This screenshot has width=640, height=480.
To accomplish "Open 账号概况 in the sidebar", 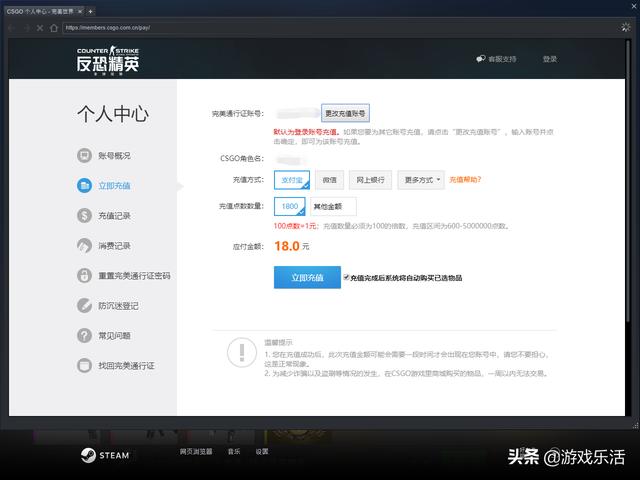I will (114, 156).
